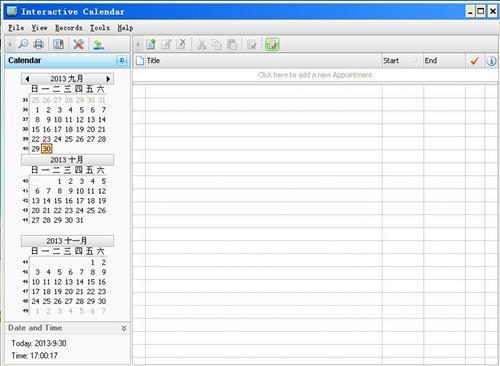Click the scissors cut icon

(201, 44)
